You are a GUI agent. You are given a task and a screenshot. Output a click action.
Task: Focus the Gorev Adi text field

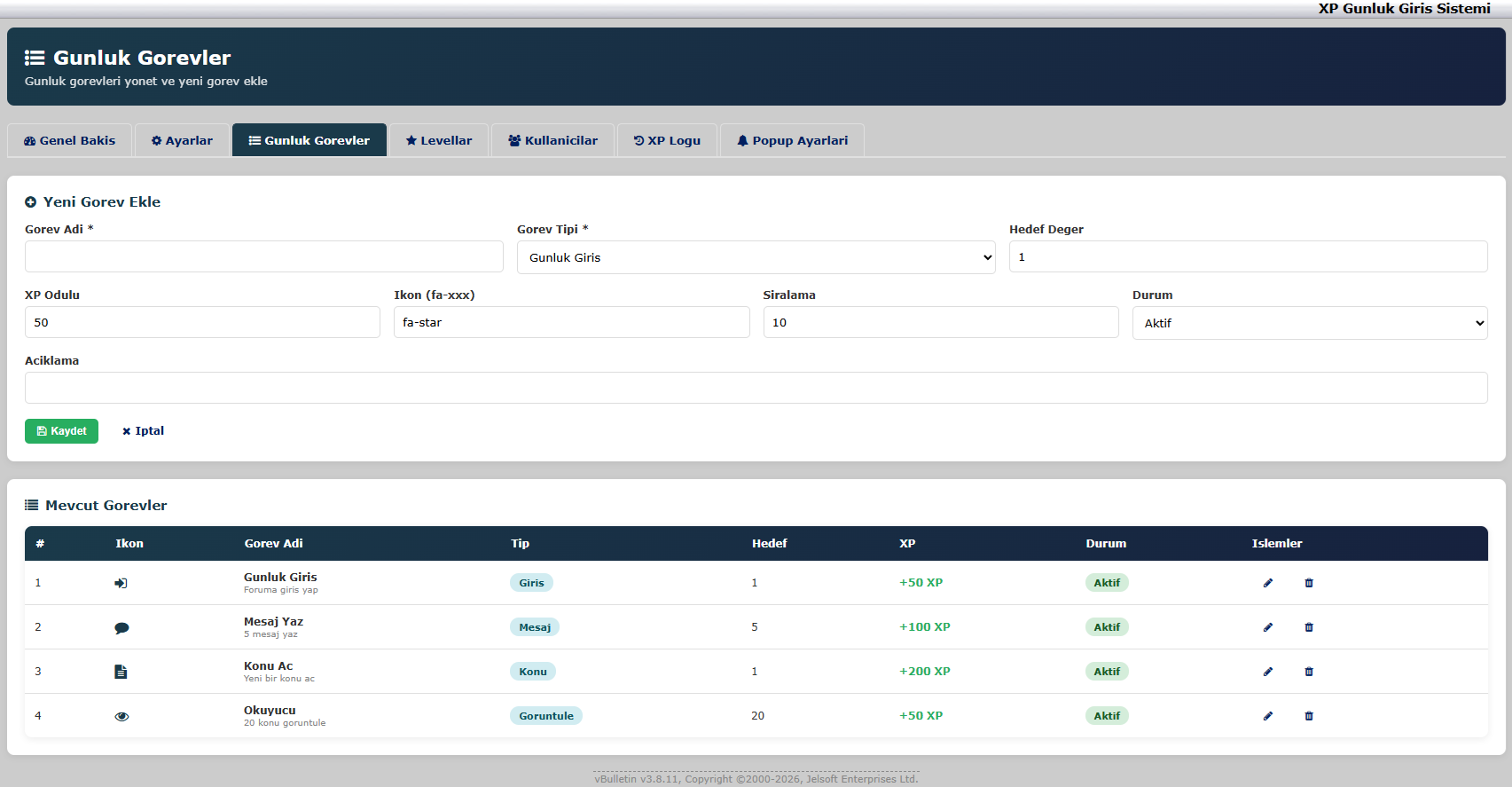pos(263,256)
